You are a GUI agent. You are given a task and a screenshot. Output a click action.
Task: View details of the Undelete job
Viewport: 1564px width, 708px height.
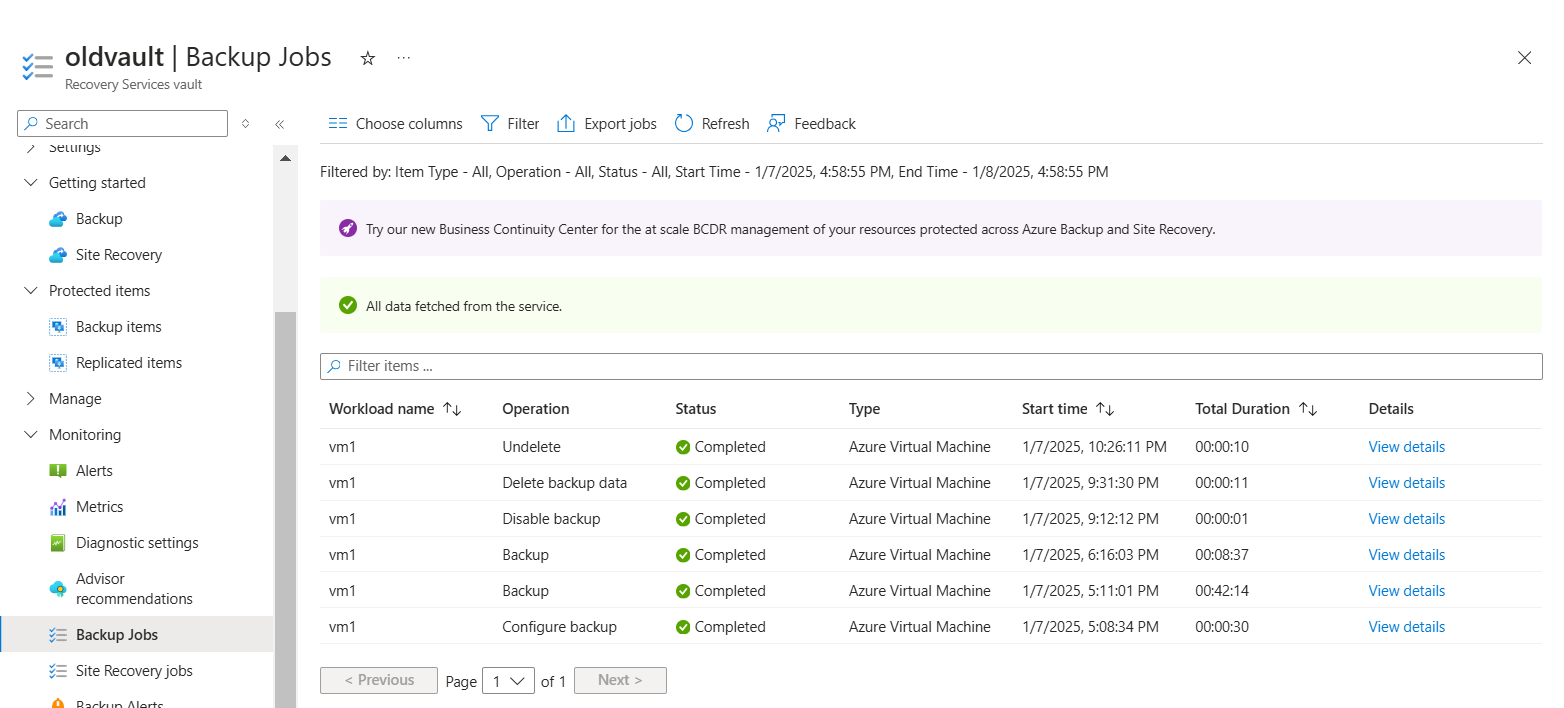pyautogui.click(x=1406, y=447)
